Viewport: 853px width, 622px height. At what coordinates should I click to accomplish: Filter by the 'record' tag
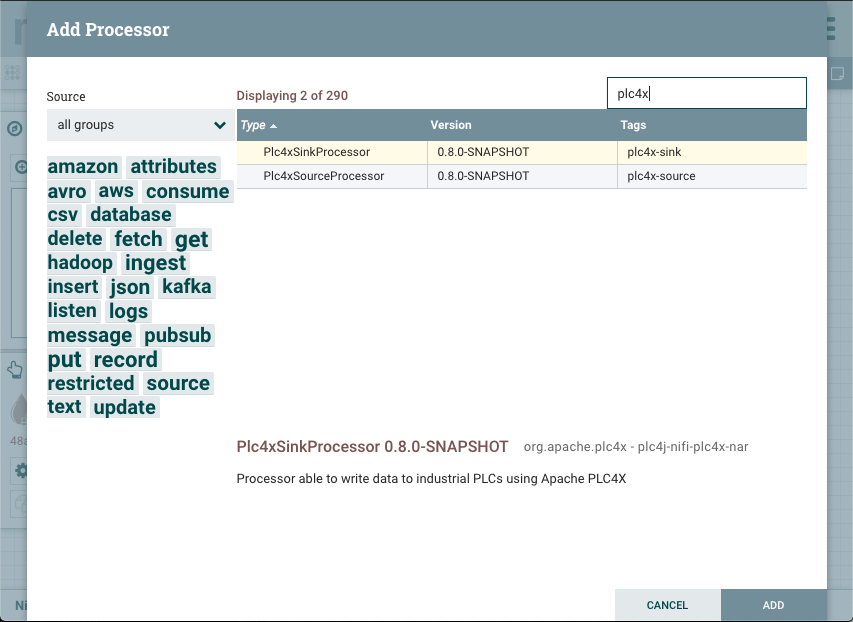point(125,359)
